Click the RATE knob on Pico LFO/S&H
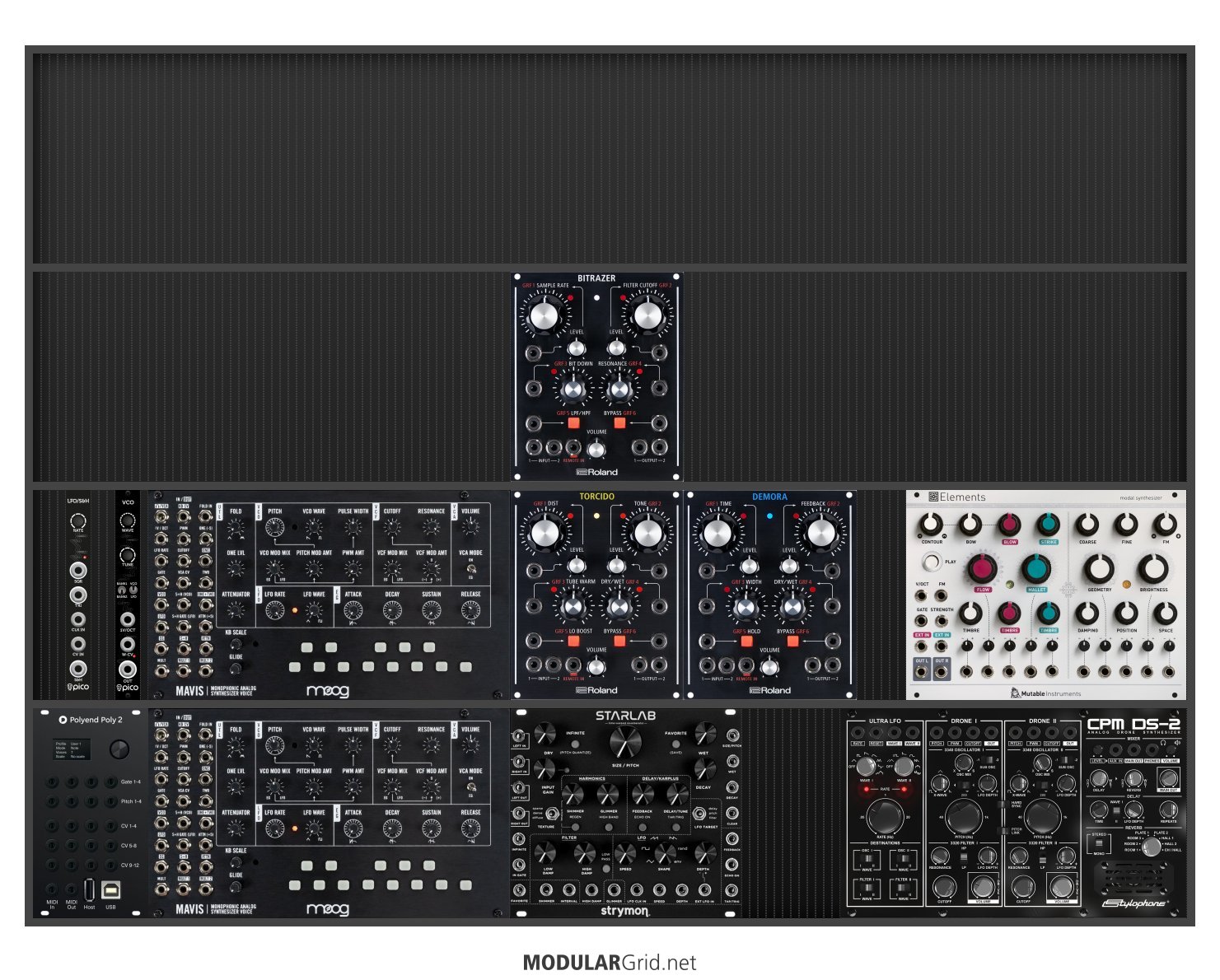This screenshot has width=1220, height=980. click(x=78, y=520)
